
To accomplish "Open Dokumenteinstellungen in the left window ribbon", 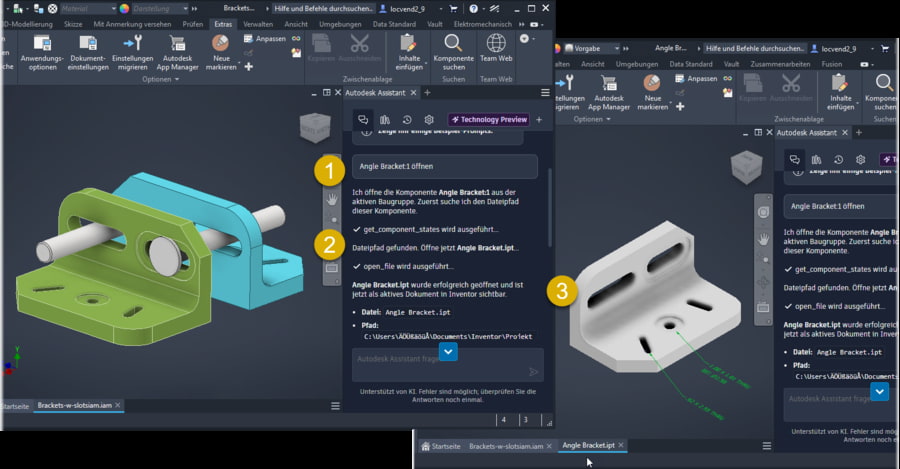I will pyautogui.click(x=88, y=53).
